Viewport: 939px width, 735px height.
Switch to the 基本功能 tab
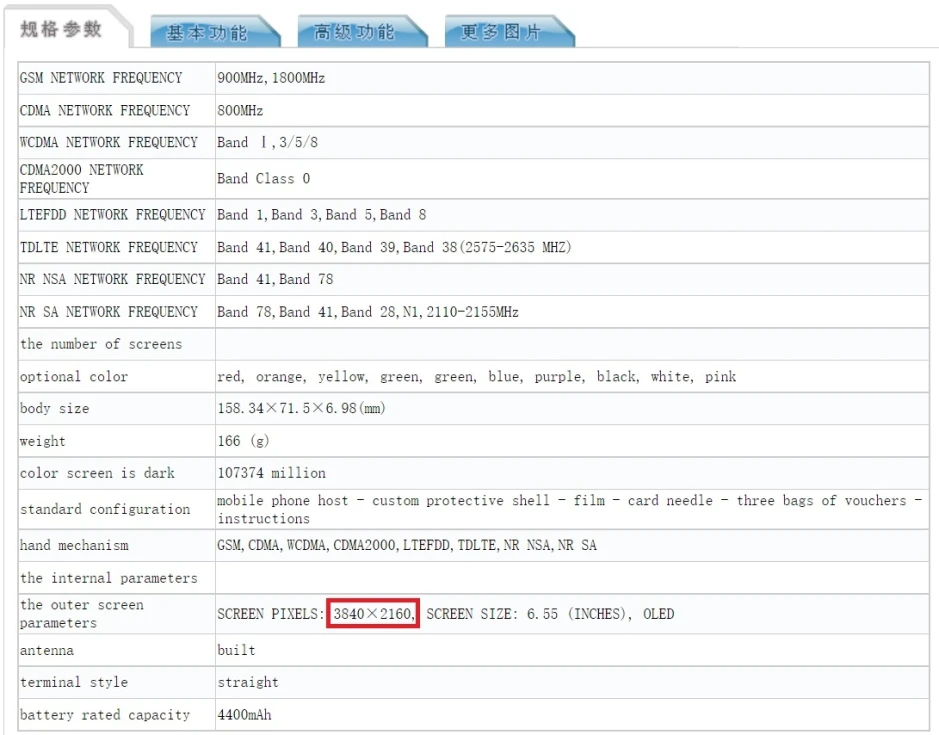pyautogui.click(x=207, y=32)
